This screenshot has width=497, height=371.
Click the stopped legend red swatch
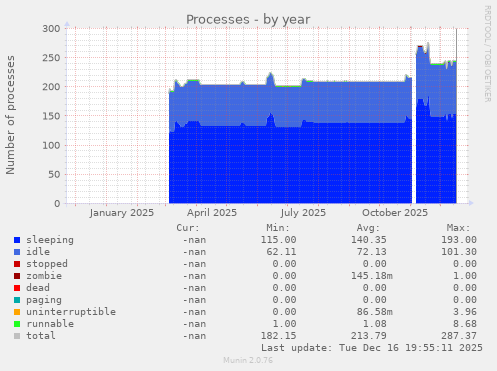click(17, 264)
